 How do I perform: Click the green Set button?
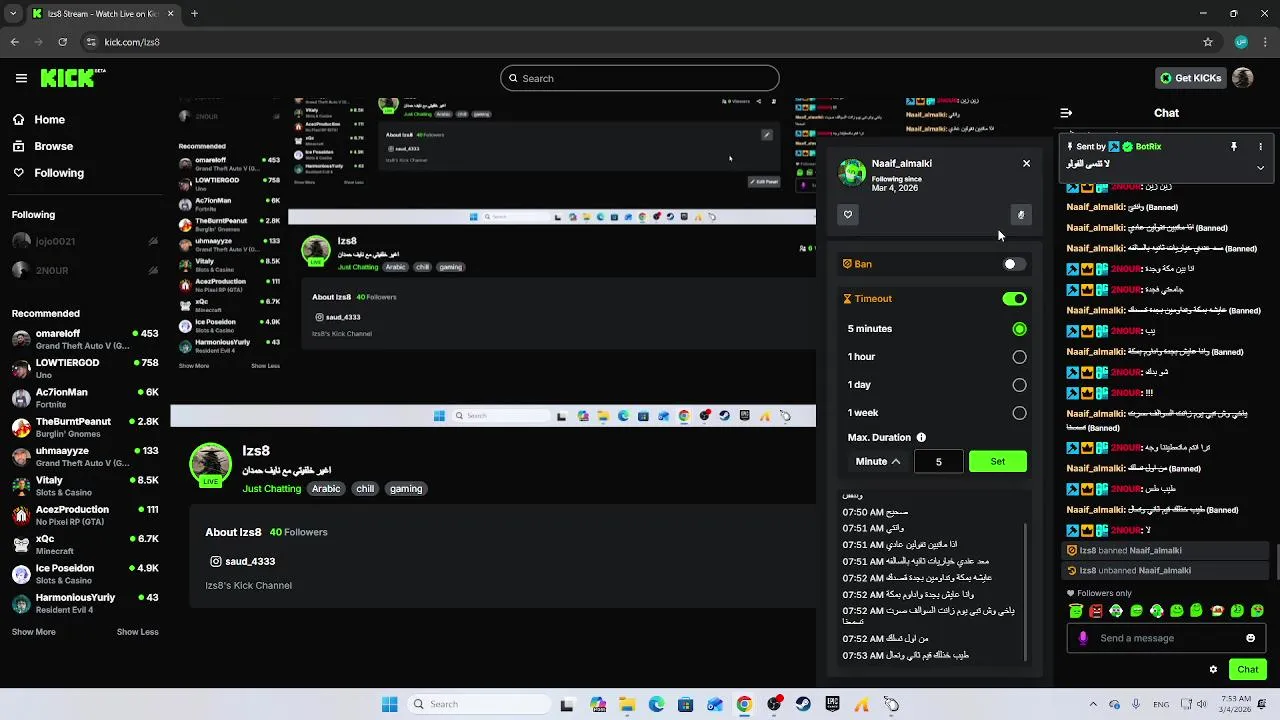click(x=998, y=461)
